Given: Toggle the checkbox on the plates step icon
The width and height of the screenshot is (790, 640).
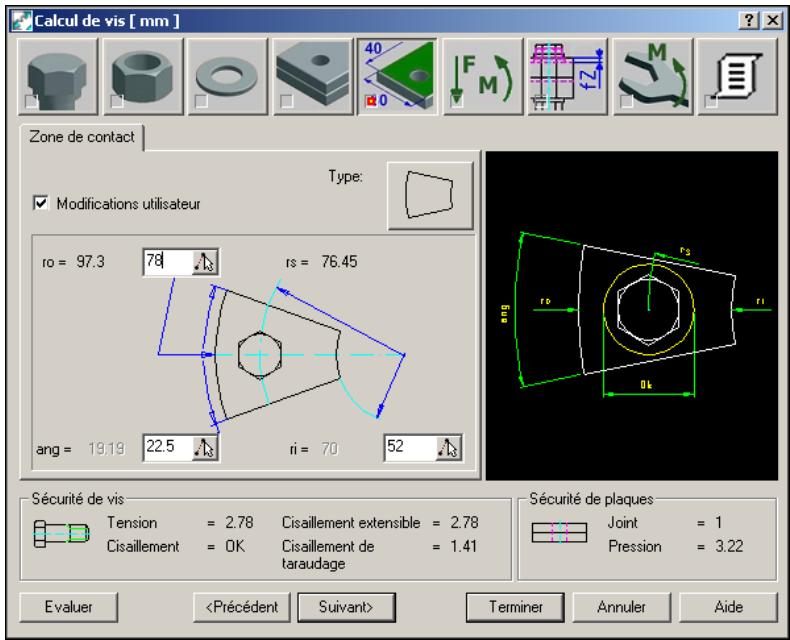Looking at the screenshot, I should coord(286,101).
